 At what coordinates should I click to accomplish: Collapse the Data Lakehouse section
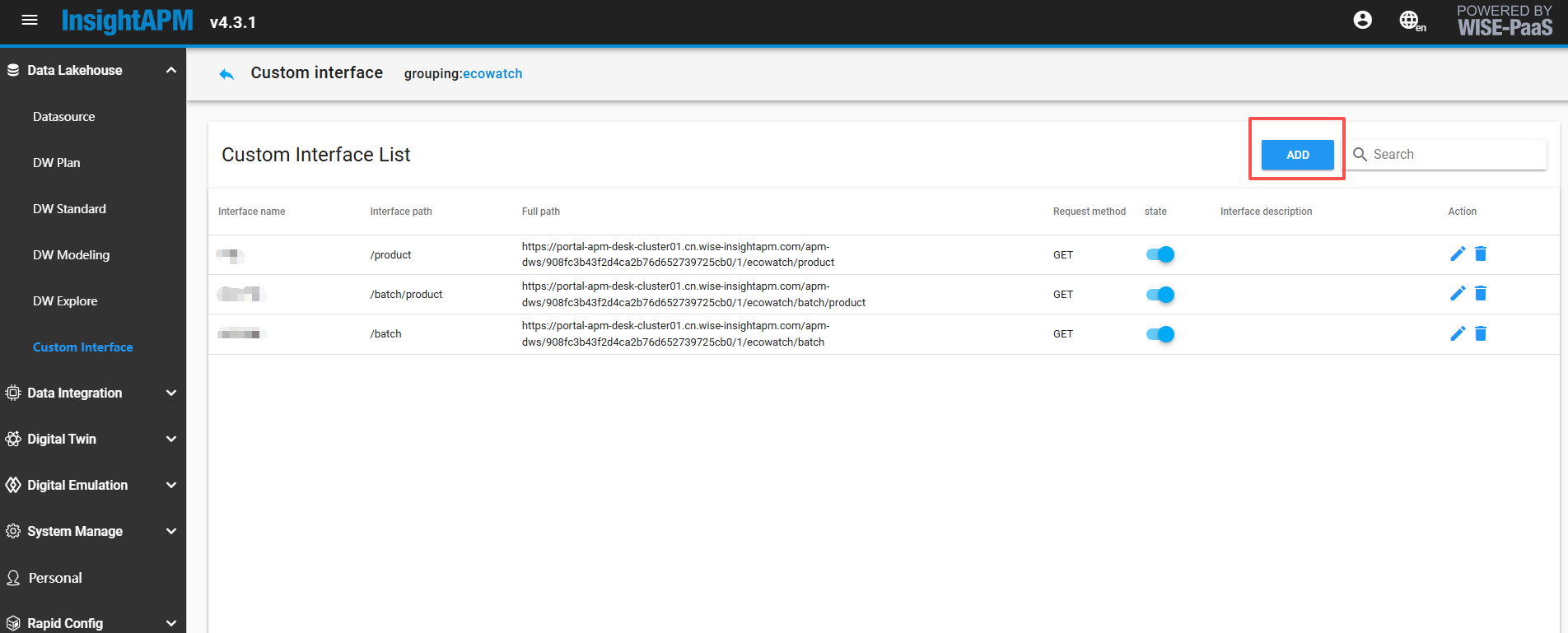coord(170,71)
